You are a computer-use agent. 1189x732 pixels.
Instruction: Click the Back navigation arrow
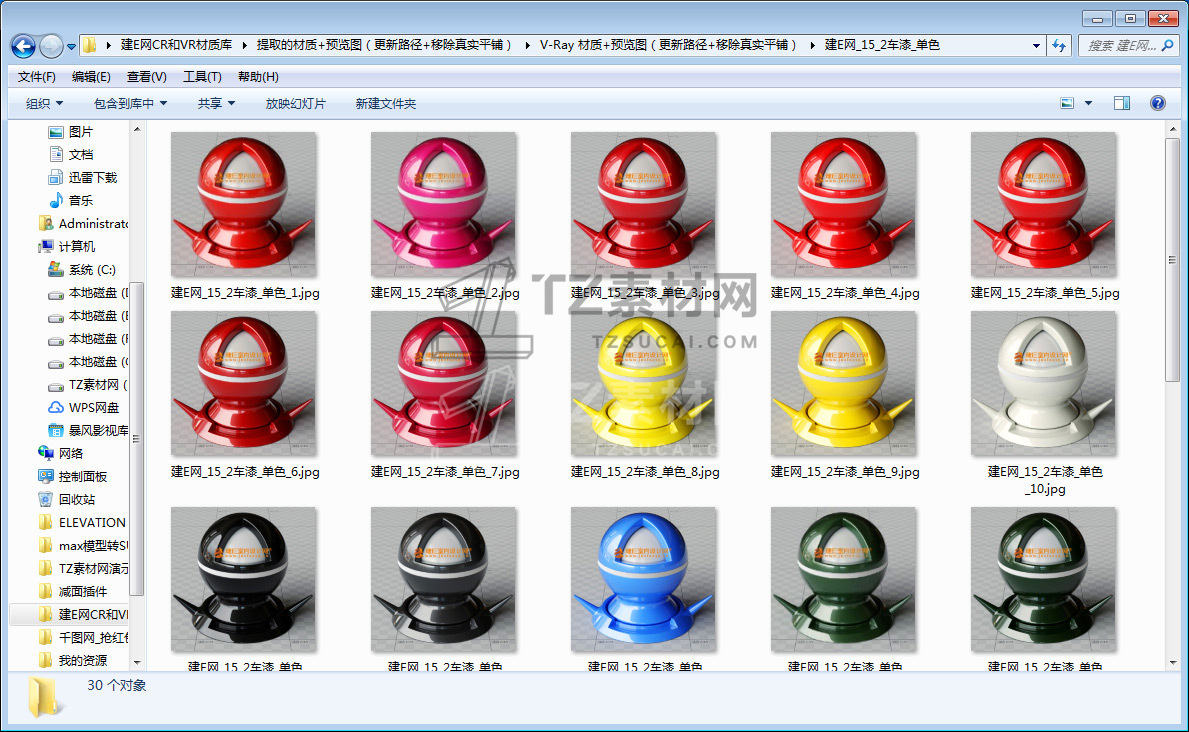point(24,46)
